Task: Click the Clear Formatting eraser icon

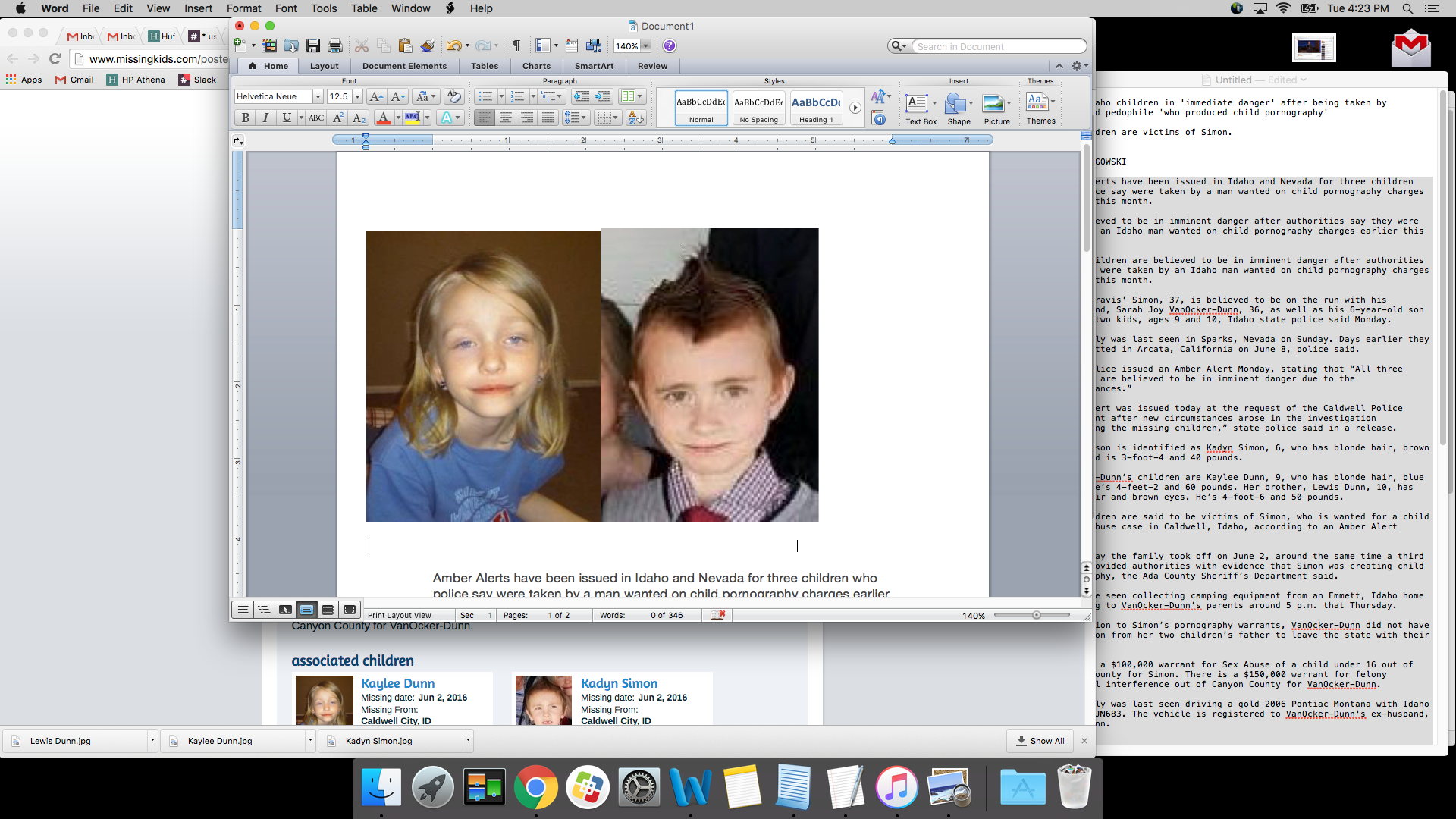Action: (x=453, y=96)
